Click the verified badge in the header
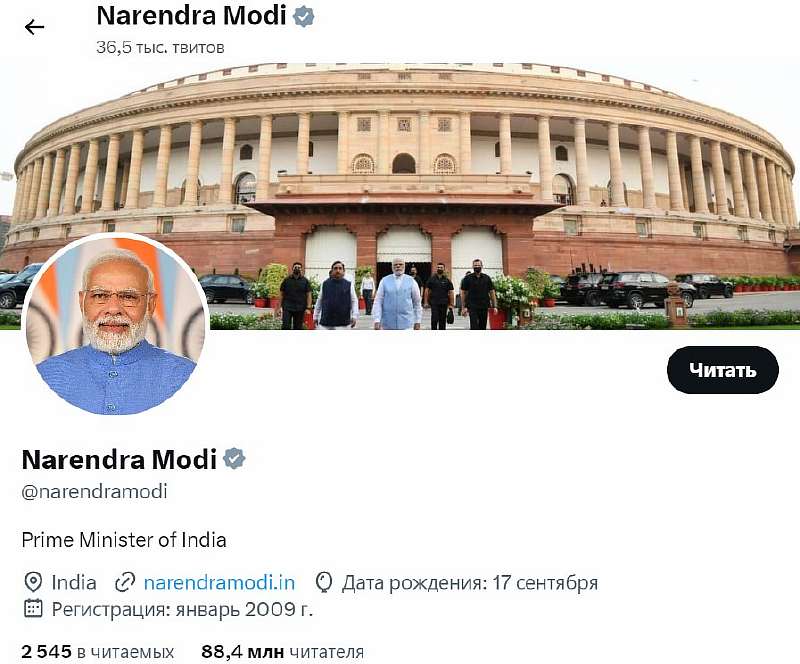Image resolution: width=800 pixels, height=664 pixels. [303, 16]
